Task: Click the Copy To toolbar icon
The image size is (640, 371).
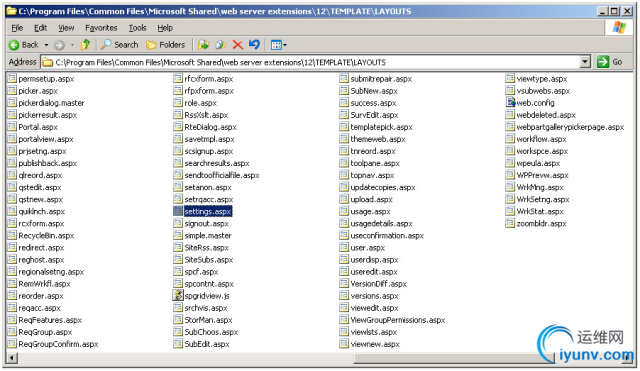Action: pos(220,44)
